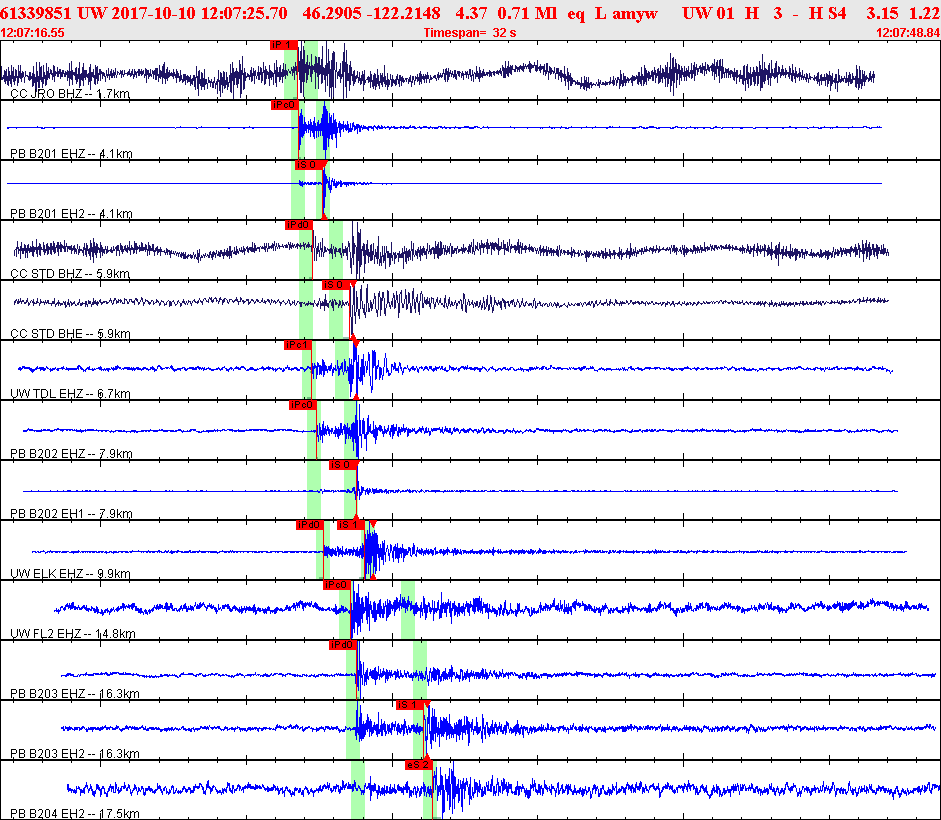
Task: Click the 'PB B202 EHZ -- 7.9km' channel label
Action: pos(71,454)
